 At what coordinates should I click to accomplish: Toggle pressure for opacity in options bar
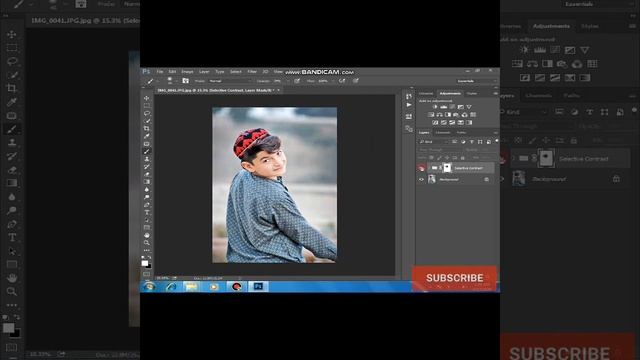(297, 81)
